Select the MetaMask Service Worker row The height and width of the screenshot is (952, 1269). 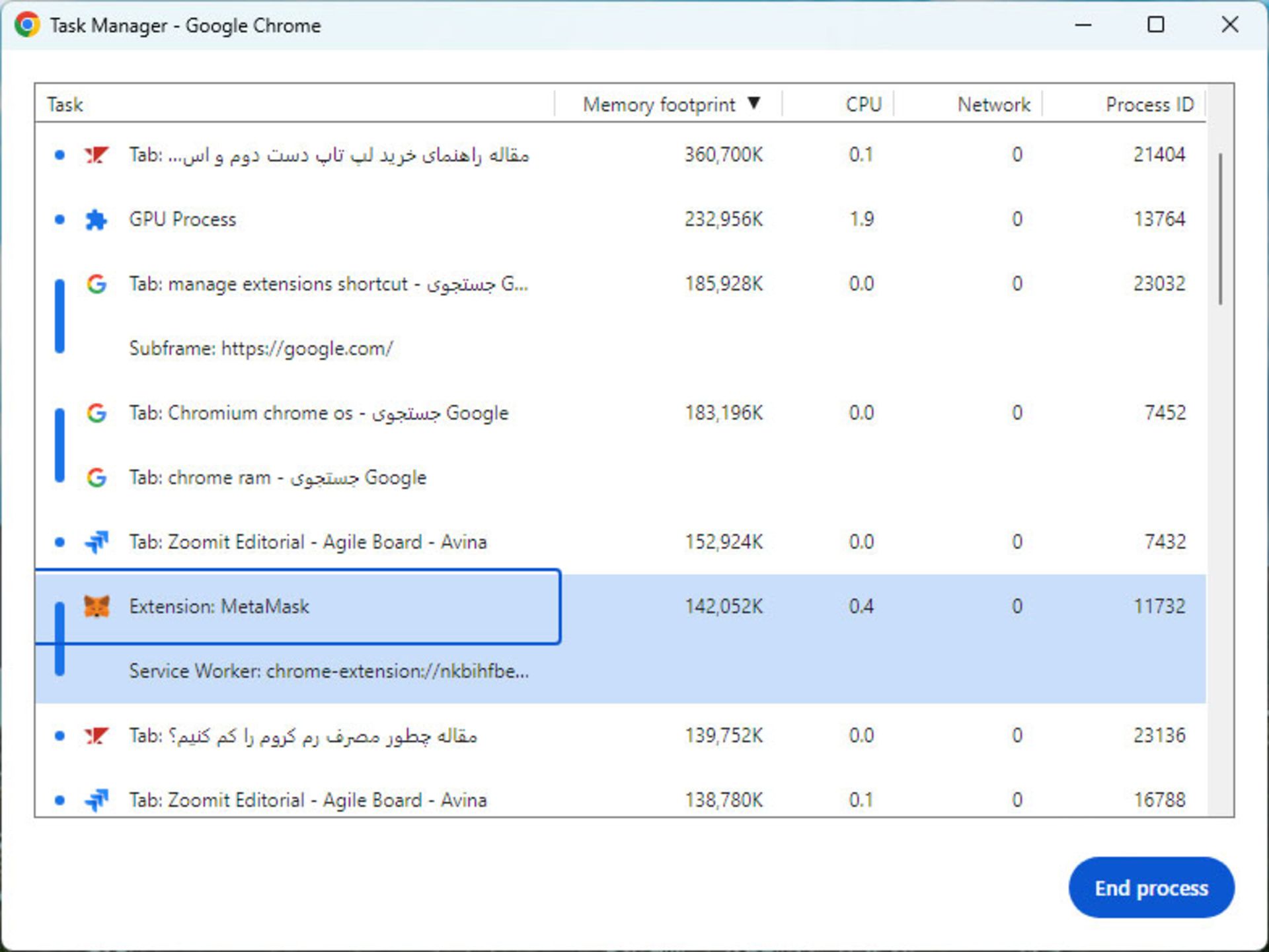pyautogui.click(x=328, y=671)
